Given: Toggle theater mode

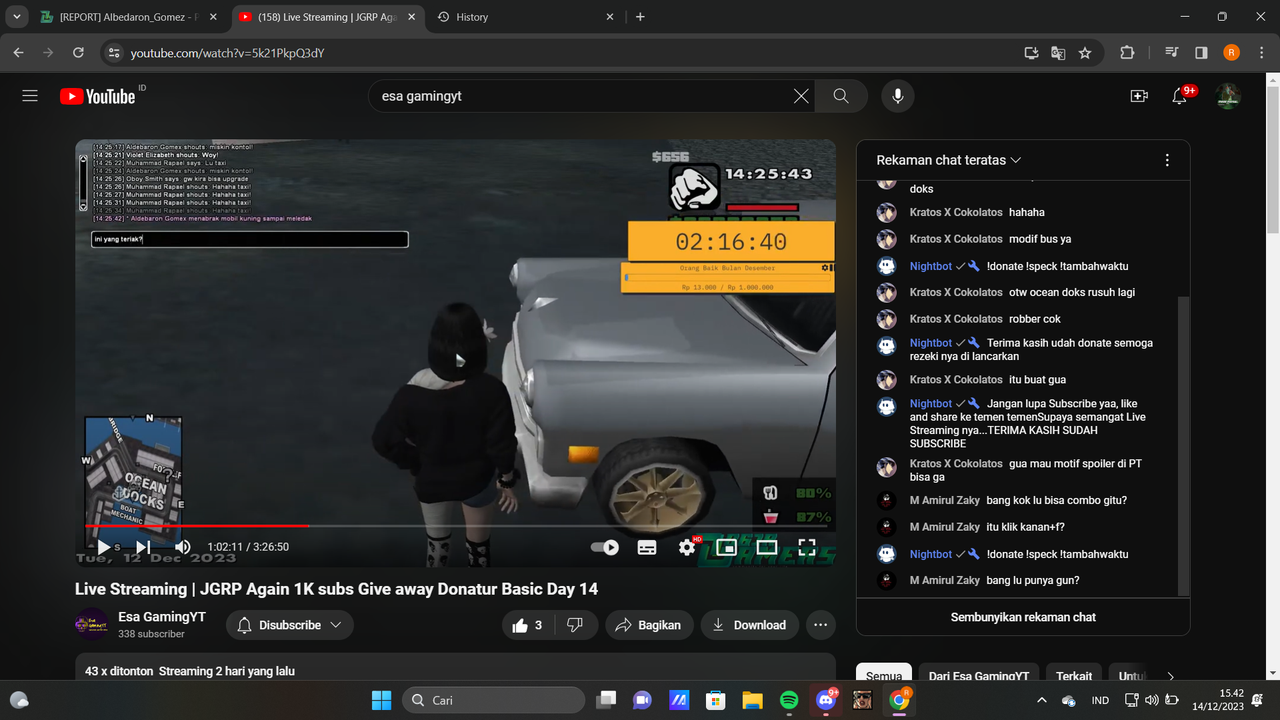Looking at the screenshot, I should 767,547.
